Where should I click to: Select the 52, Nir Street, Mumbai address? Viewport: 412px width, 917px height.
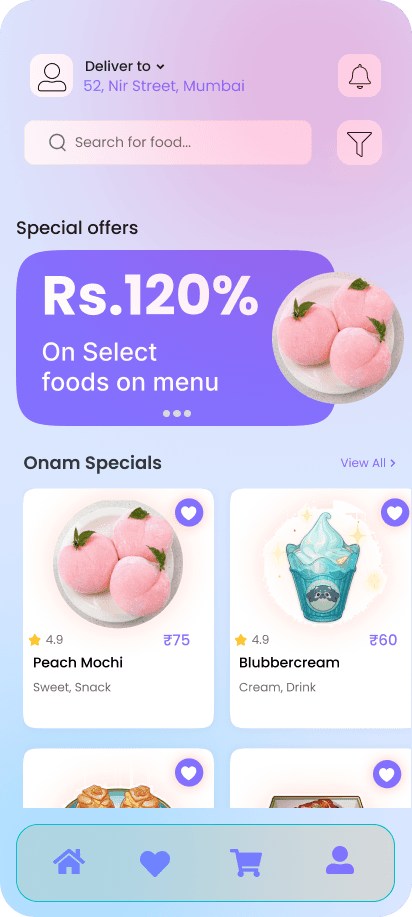[164, 86]
